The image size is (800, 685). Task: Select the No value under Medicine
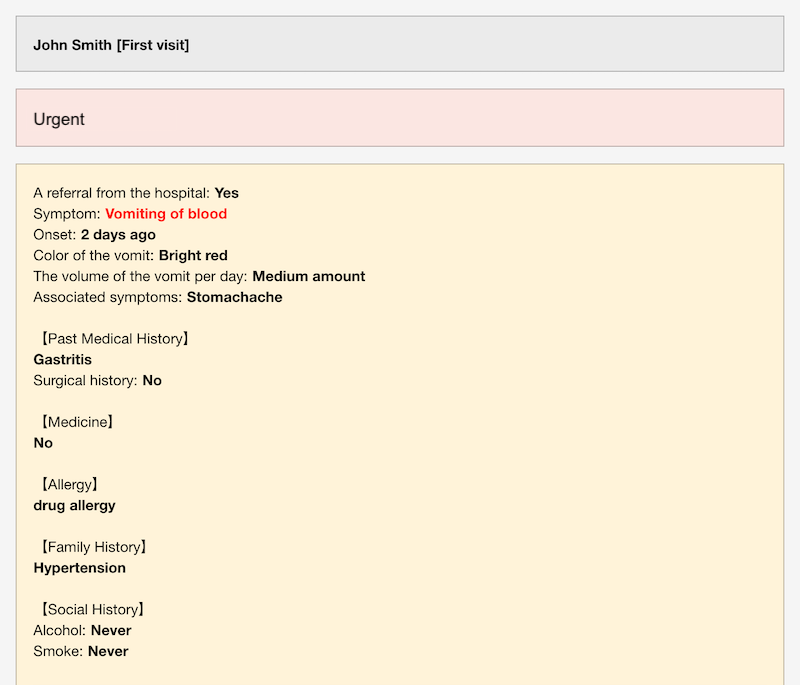point(43,443)
